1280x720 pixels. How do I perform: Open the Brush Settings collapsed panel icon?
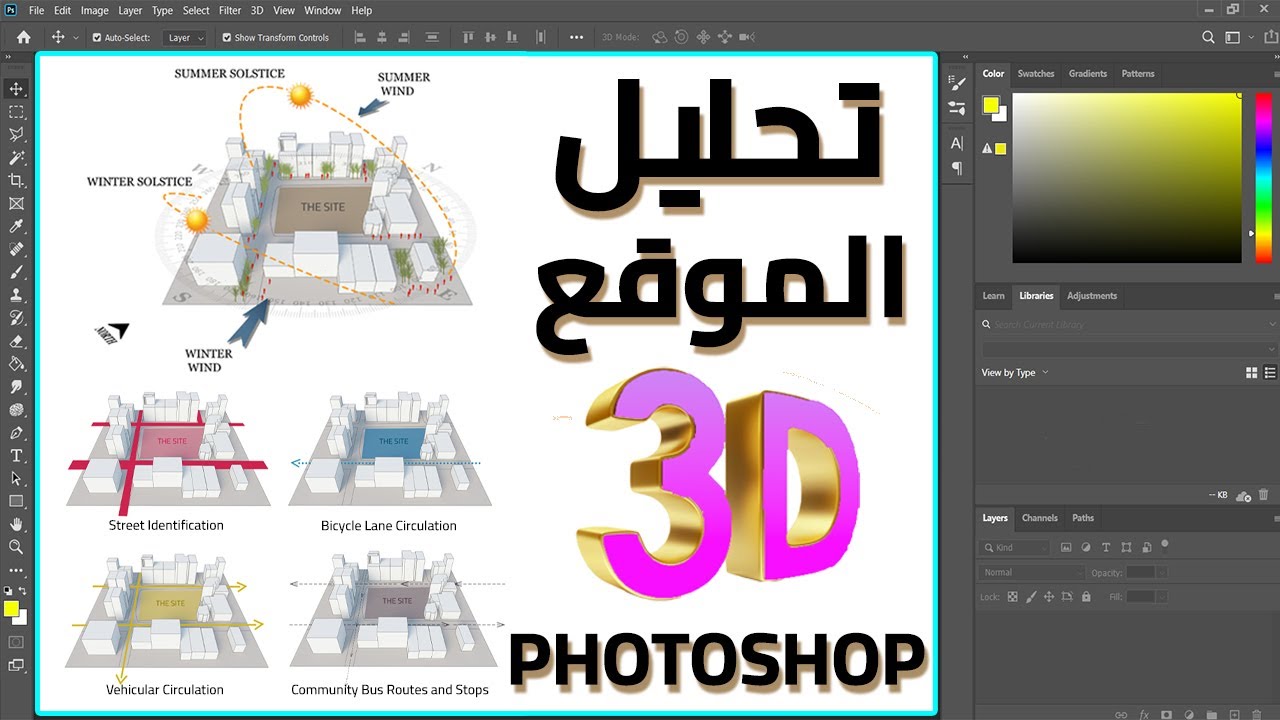pos(957,83)
